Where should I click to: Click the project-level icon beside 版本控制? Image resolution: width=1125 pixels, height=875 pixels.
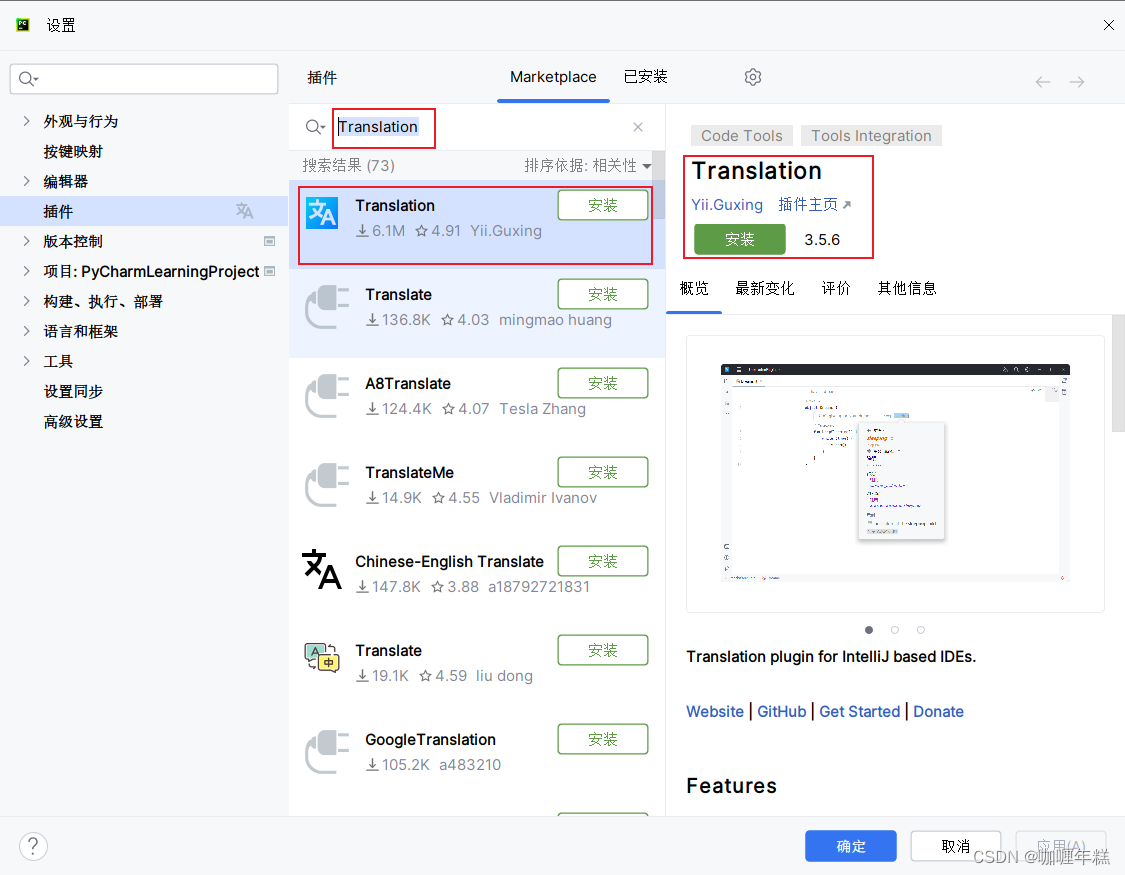tap(270, 241)
